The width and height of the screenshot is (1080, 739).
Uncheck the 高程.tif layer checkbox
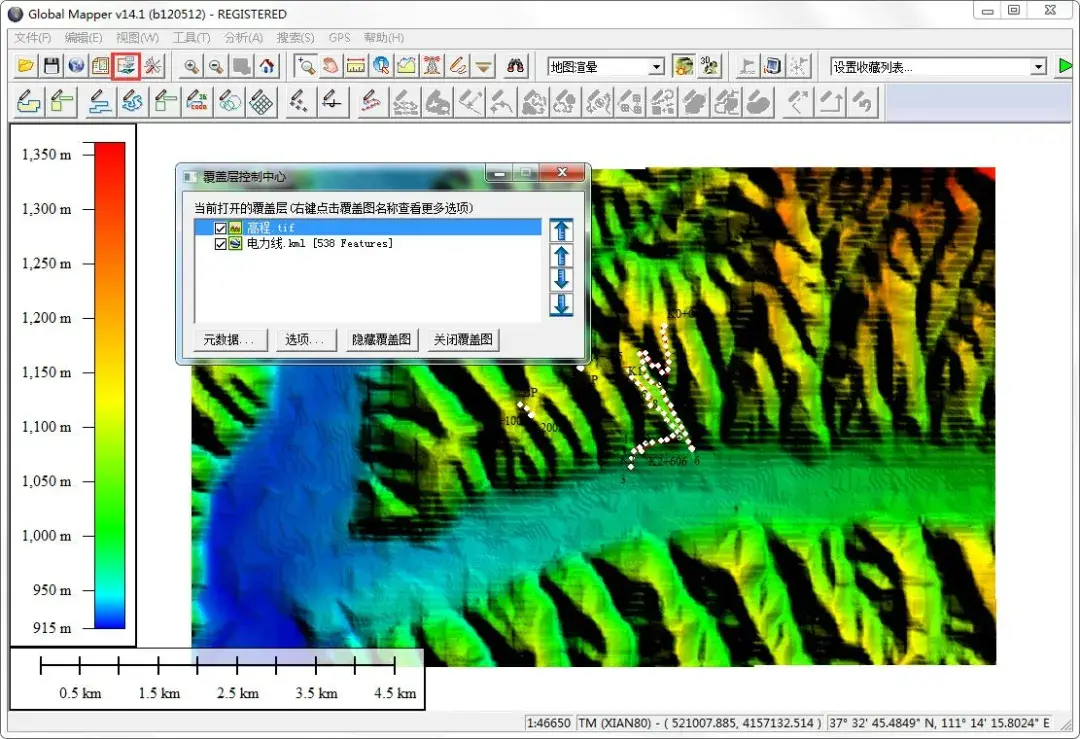coord(220,228)
